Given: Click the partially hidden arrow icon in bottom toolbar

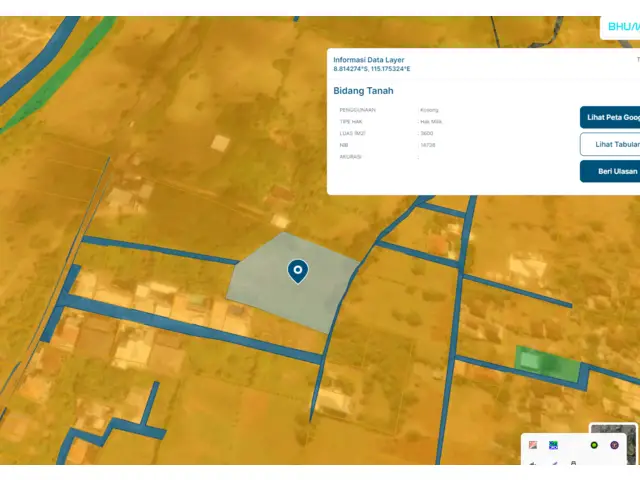Looking at the screenshot, I should coord(533,463).
